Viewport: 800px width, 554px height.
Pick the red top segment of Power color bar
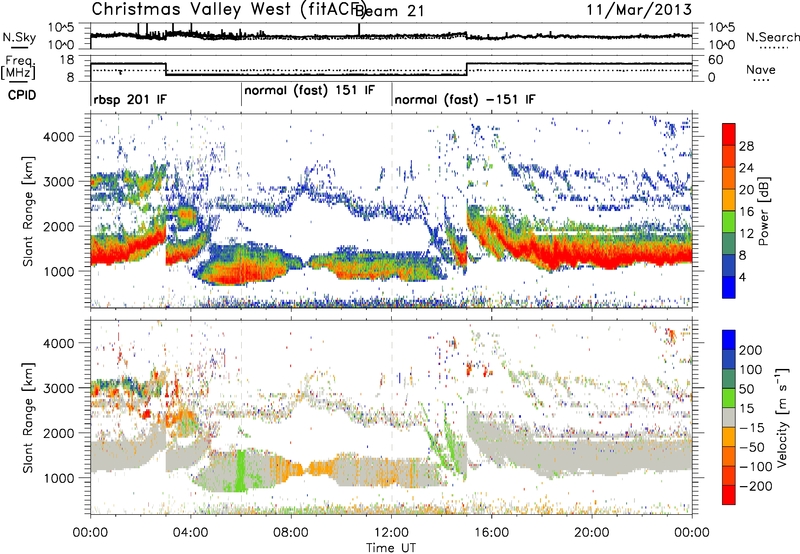[x=729, y=134]
